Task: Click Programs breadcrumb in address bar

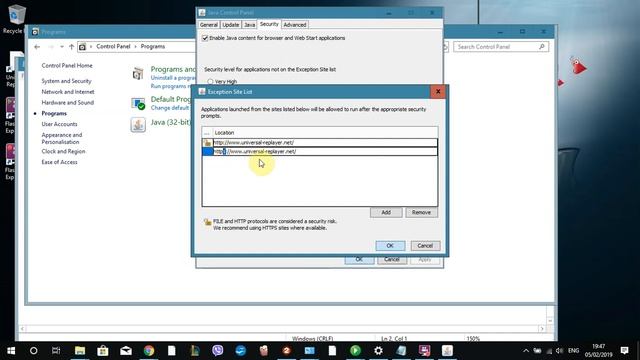Action: click(x=153, y=47)
